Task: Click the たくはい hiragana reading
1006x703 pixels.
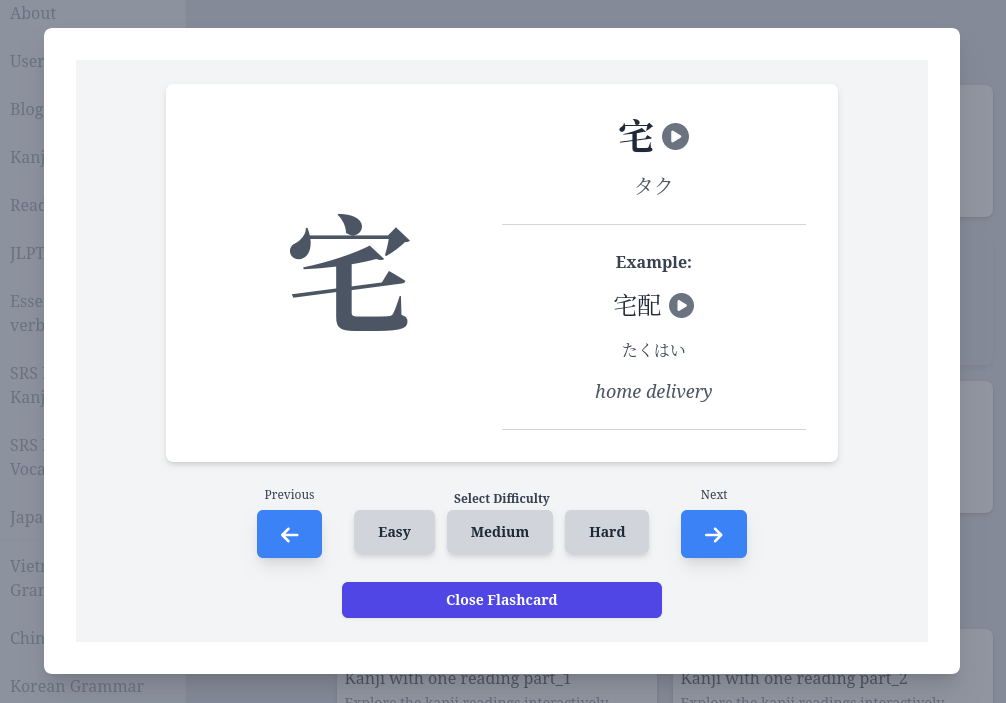Action: tap(653, 350)
